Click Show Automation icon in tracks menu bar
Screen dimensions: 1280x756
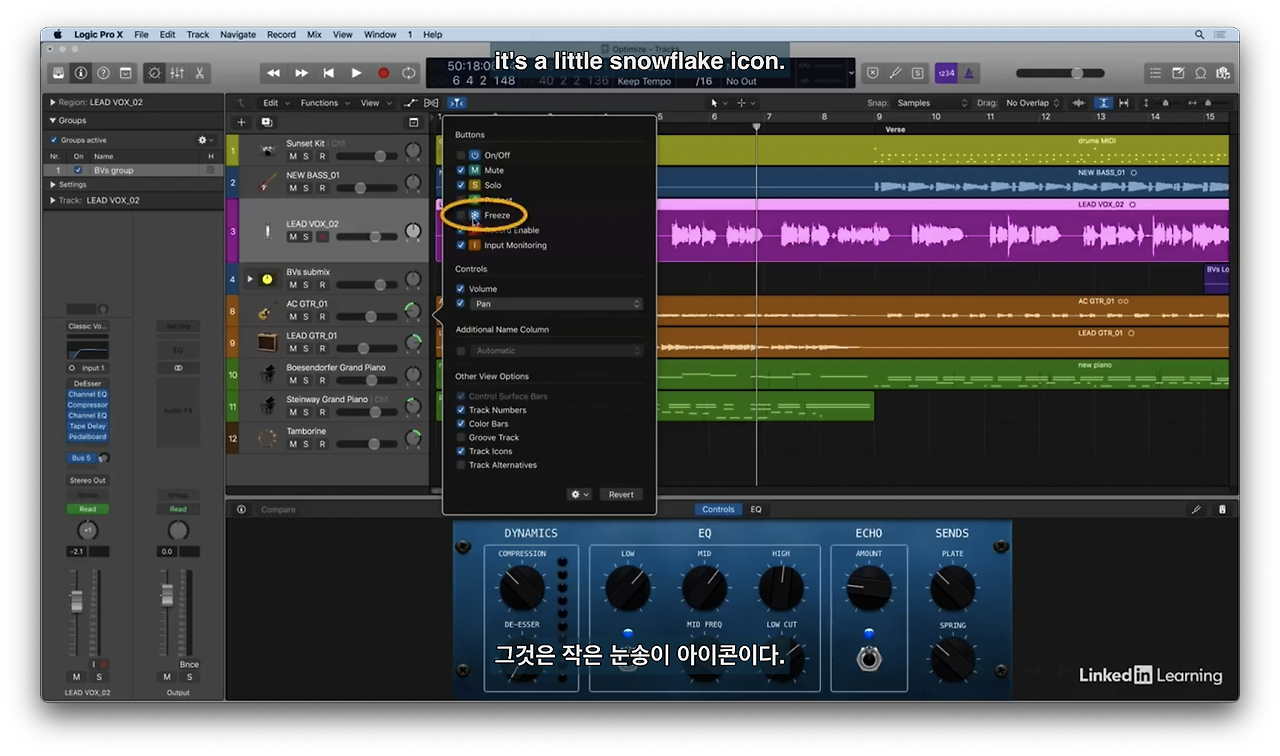[411, 103]
